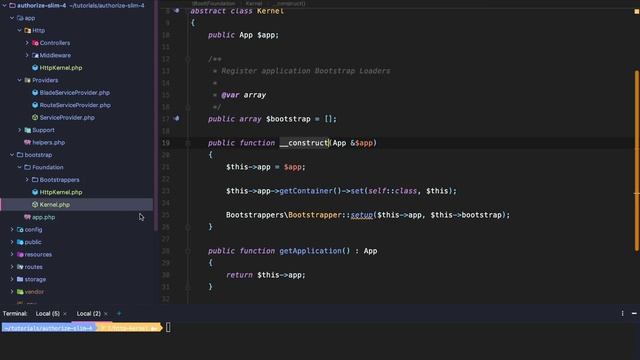Collapse the Providers folder chevron
Image resolution: width=640 pixels, height=360 pixels.
pyautogui.click(x=19, y=80)
